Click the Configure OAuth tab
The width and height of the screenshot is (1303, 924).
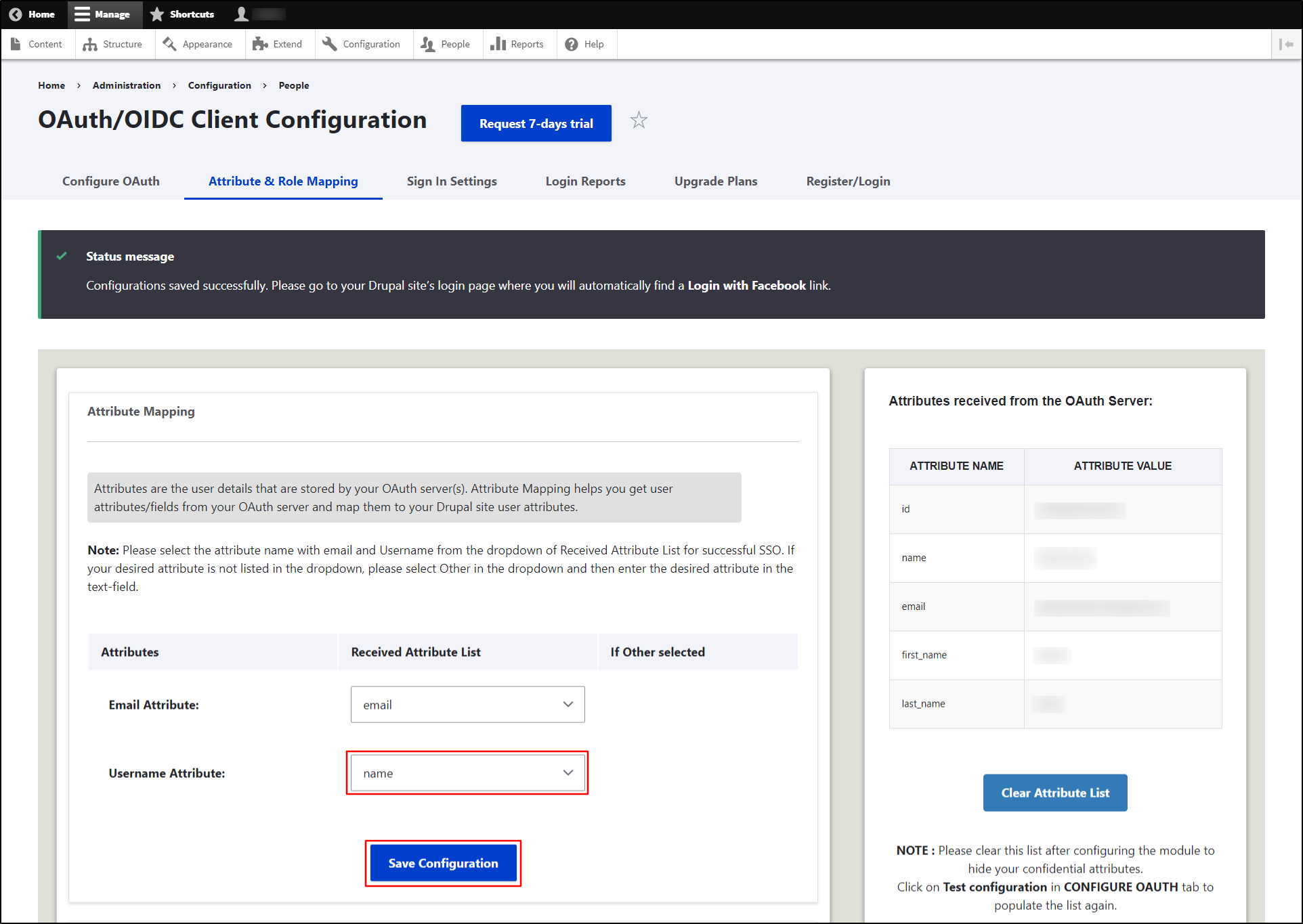110,181
